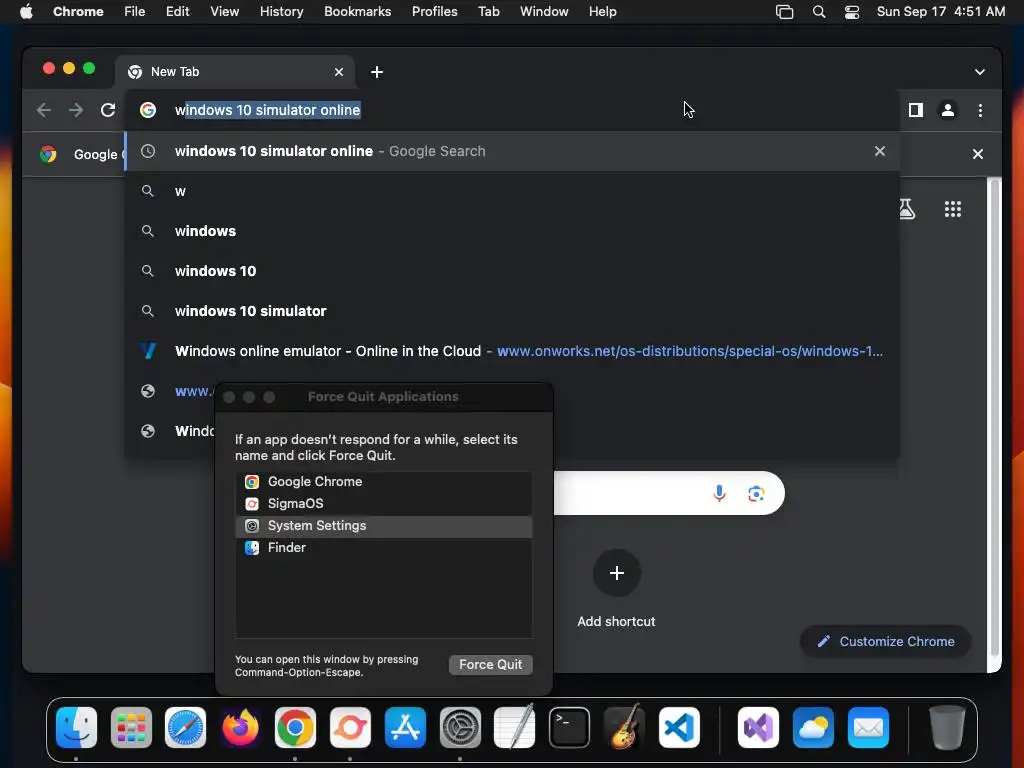This screenshot has height=768, width=1024.
Task: Open the Chrome application menu
Action: pyautogui.click(x=78, y=12)
